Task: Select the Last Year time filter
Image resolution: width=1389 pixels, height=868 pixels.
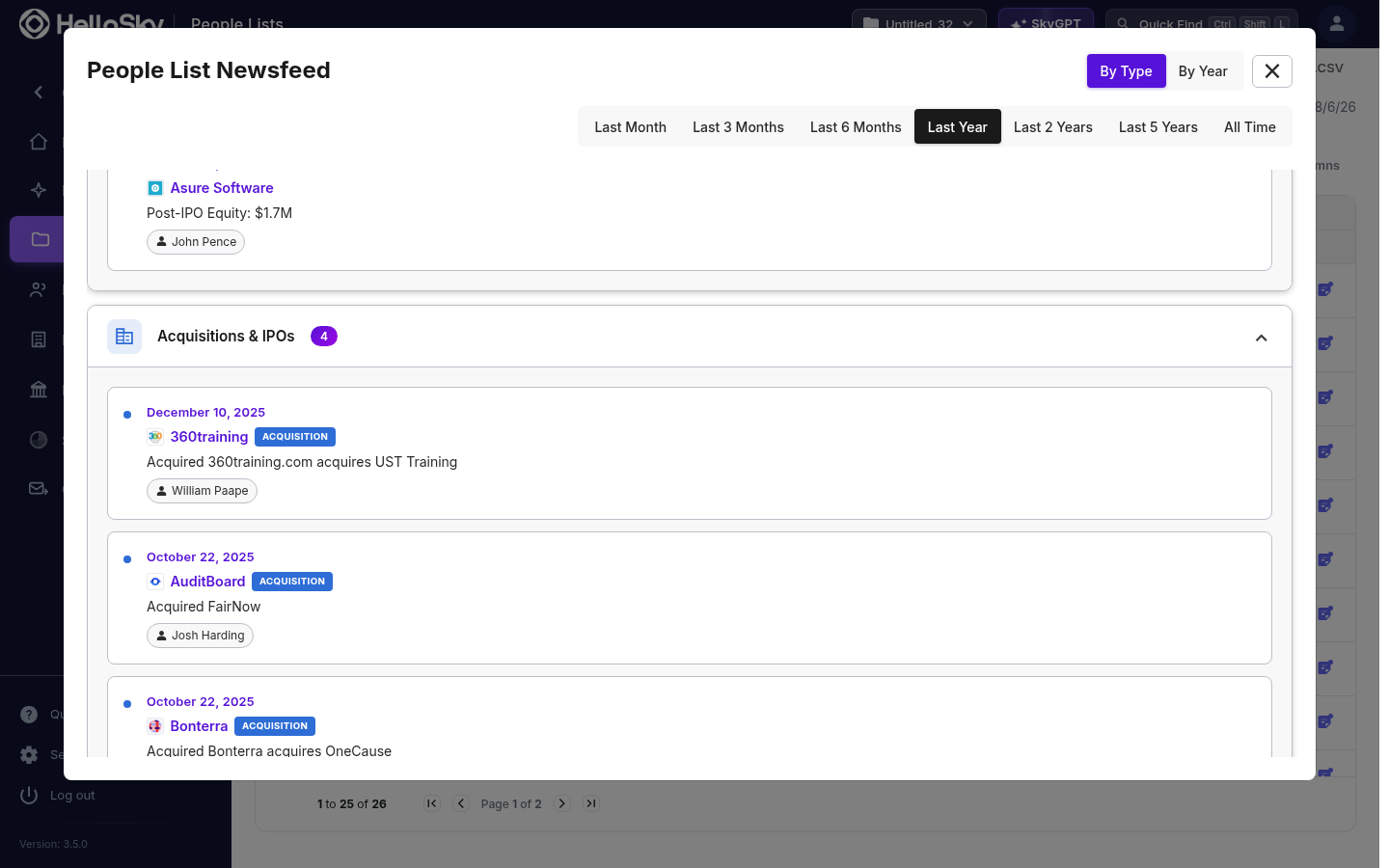Action: click(x=957, y=127)
